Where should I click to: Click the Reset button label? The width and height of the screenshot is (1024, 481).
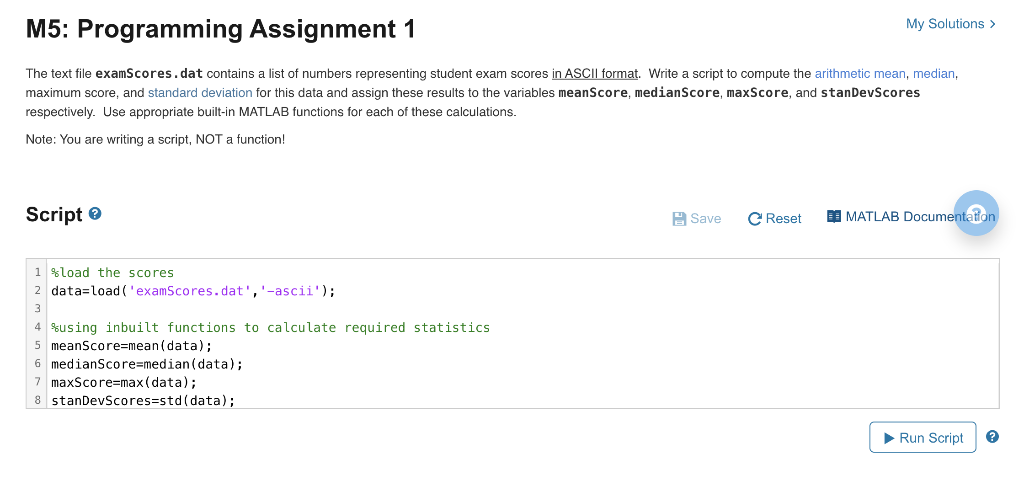783,219
